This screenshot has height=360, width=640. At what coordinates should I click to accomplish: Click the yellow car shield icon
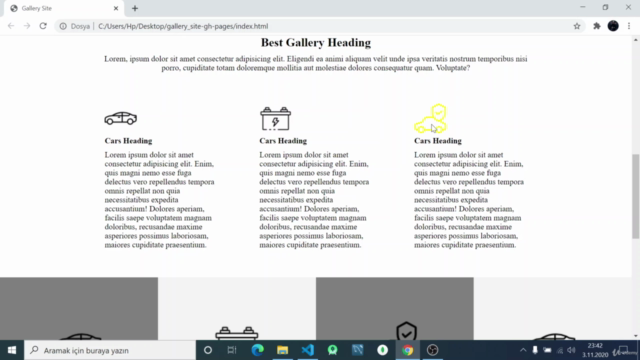point(431,118)
